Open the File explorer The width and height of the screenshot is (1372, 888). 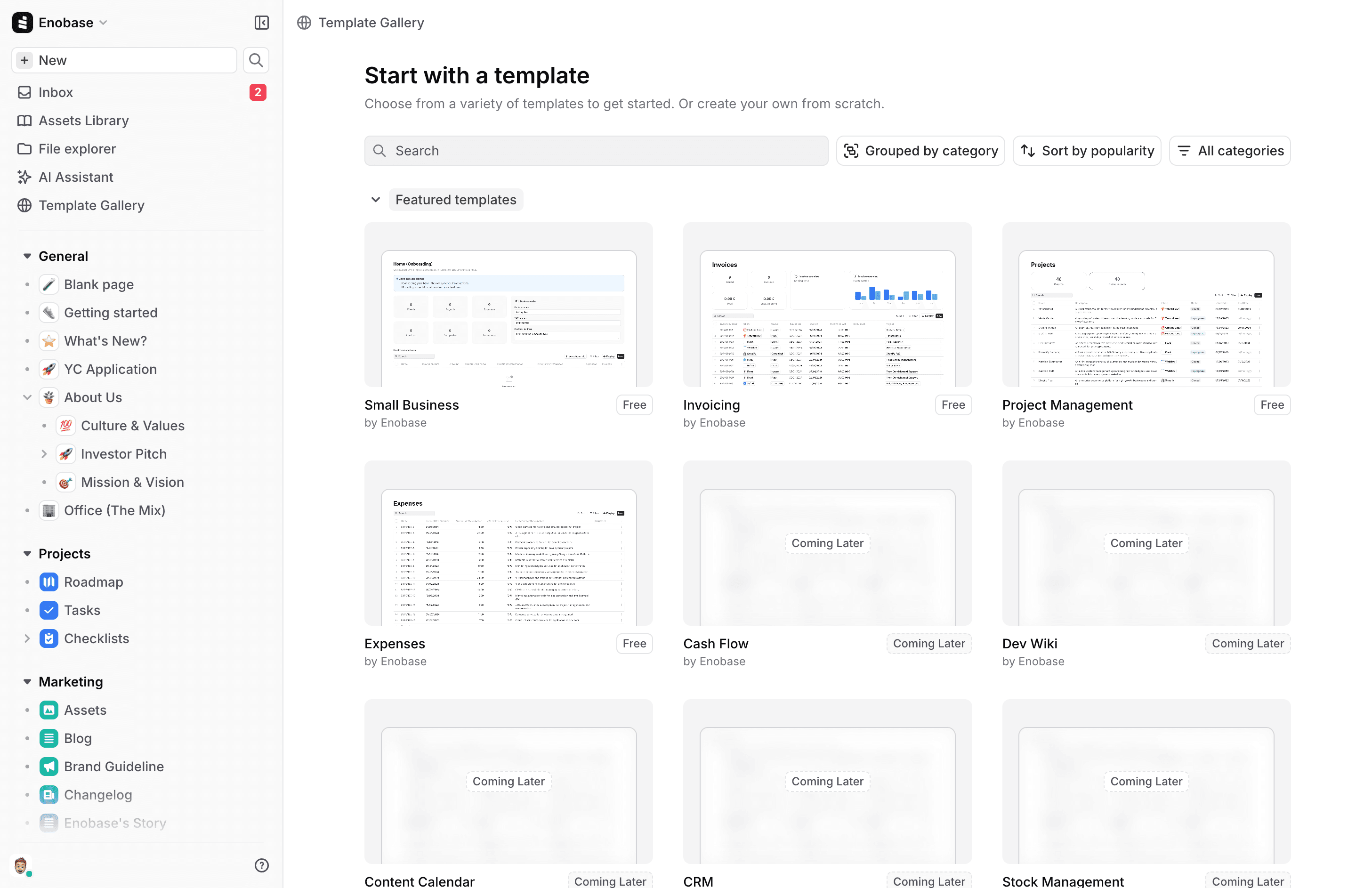(x=76, y=149)
